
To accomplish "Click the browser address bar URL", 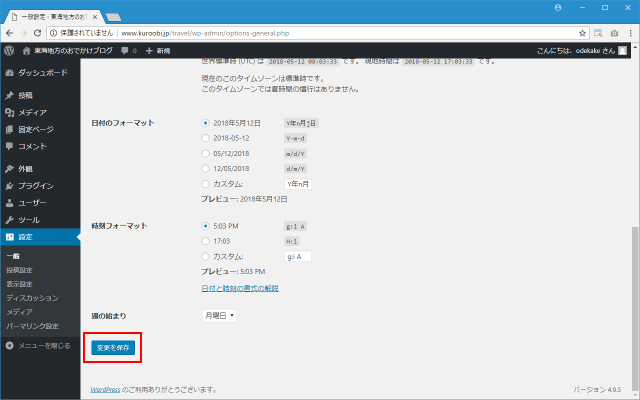I will click(x=205, y=33).
